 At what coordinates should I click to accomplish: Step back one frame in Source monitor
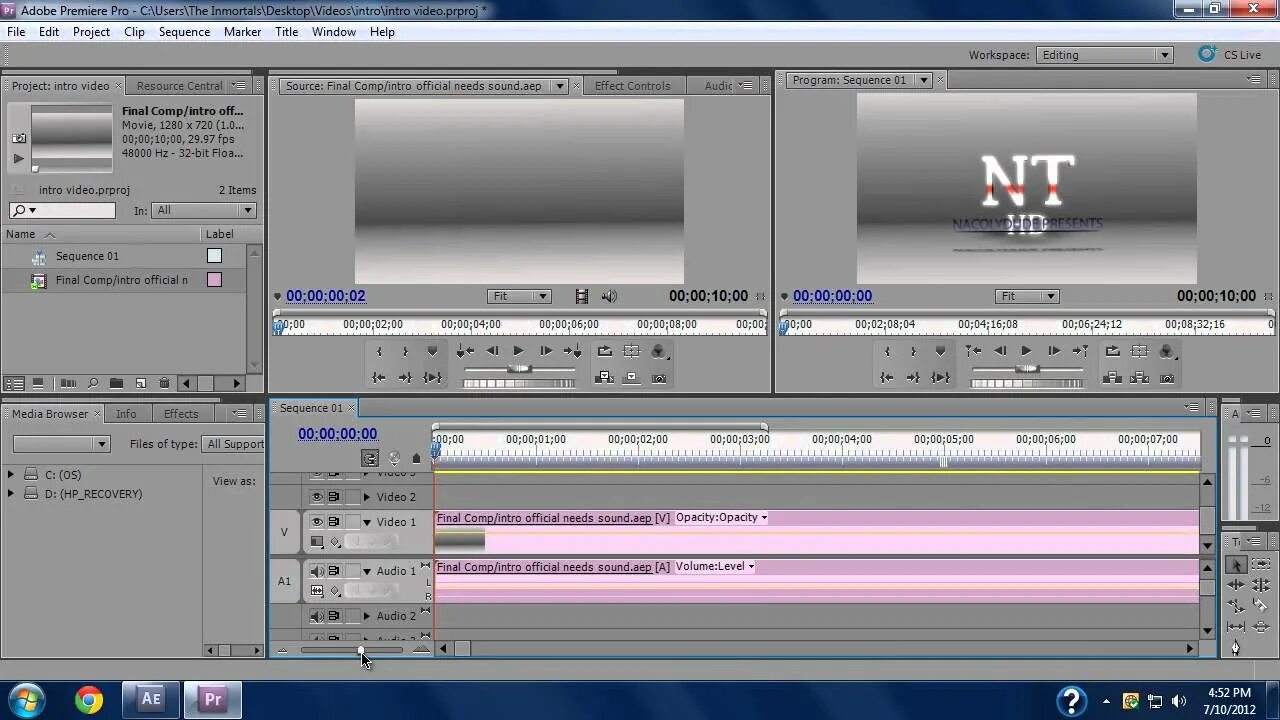pos(492,351)
